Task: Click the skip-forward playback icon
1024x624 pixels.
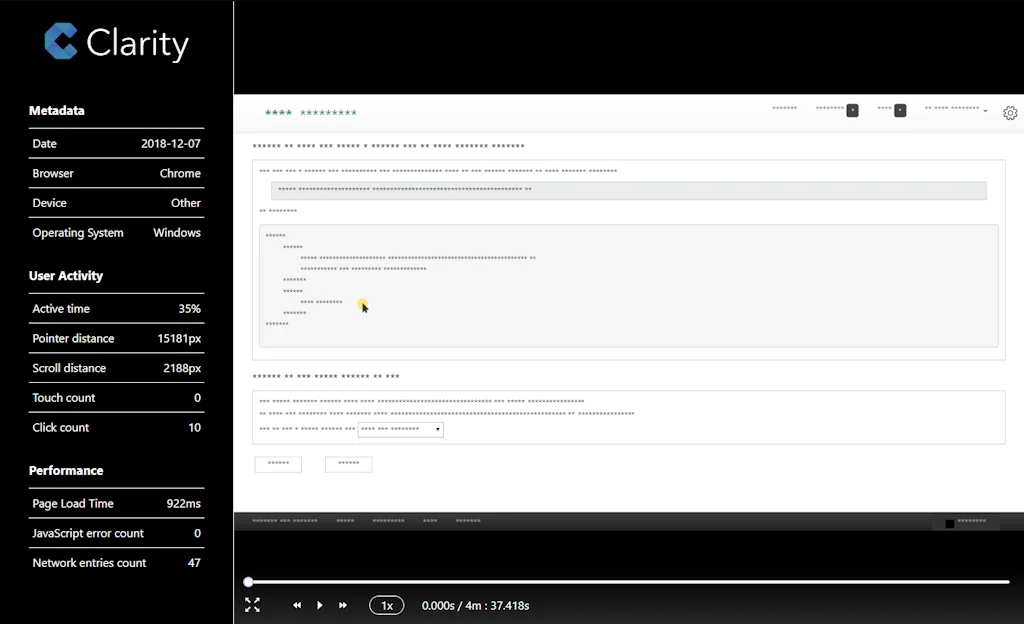Action: (x=343, y=605)
